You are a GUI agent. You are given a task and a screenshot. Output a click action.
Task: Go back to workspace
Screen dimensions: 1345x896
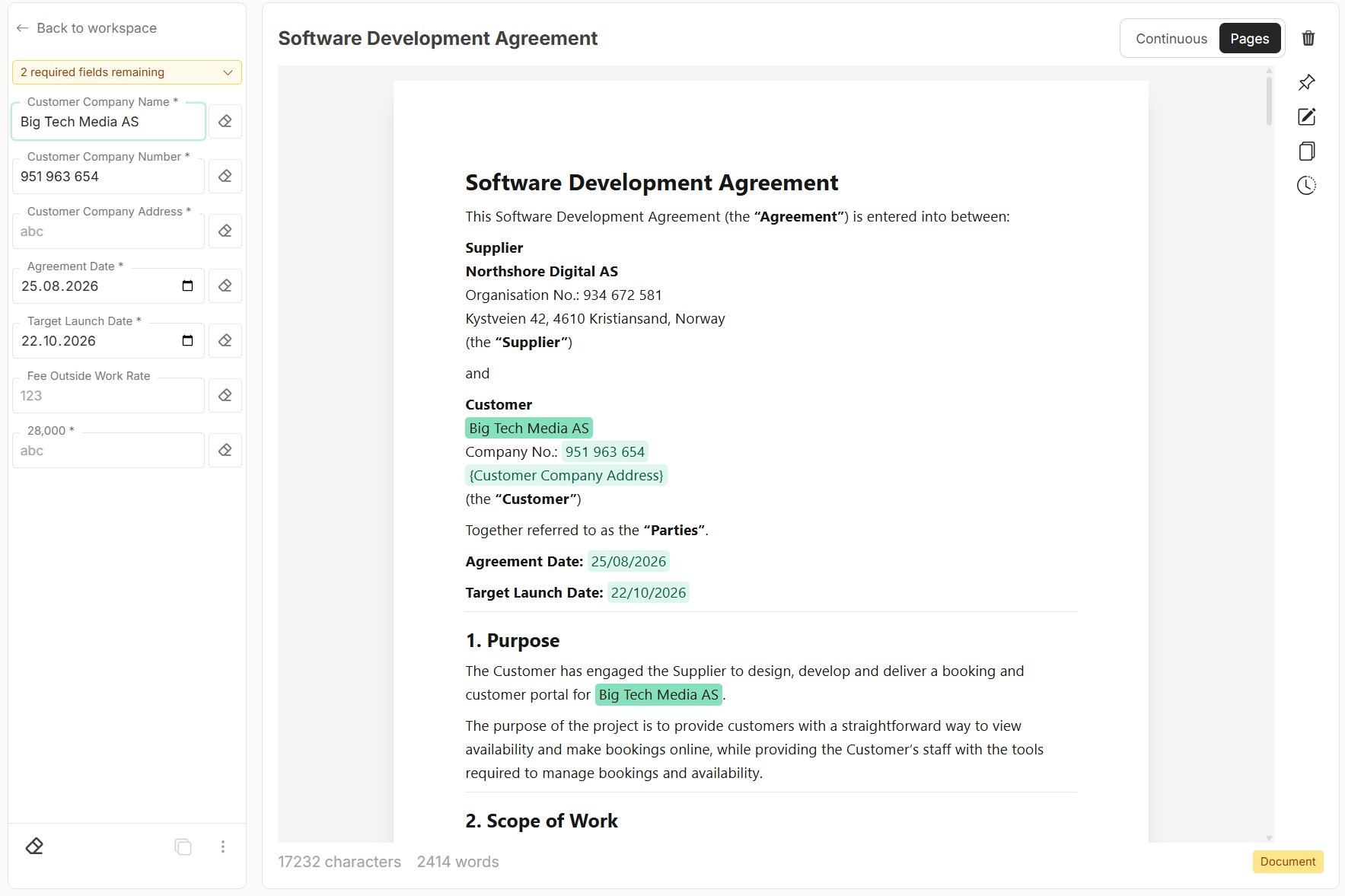(x=87, y=28)
